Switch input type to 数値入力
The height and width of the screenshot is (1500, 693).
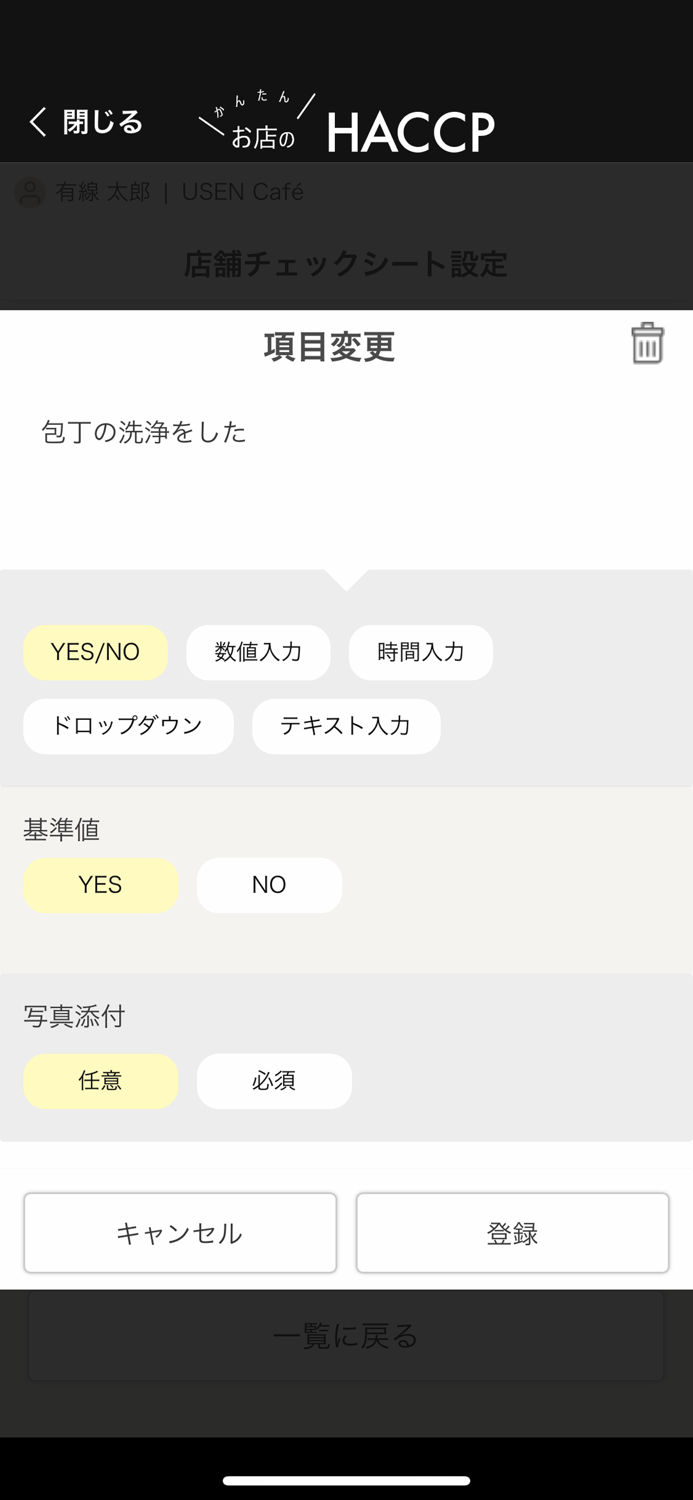258,652
